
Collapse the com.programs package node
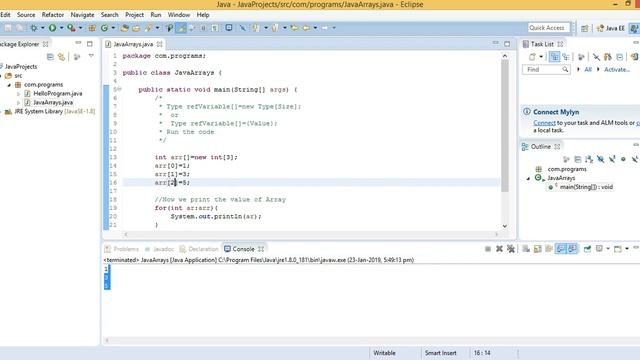click(x=9, y=85)
